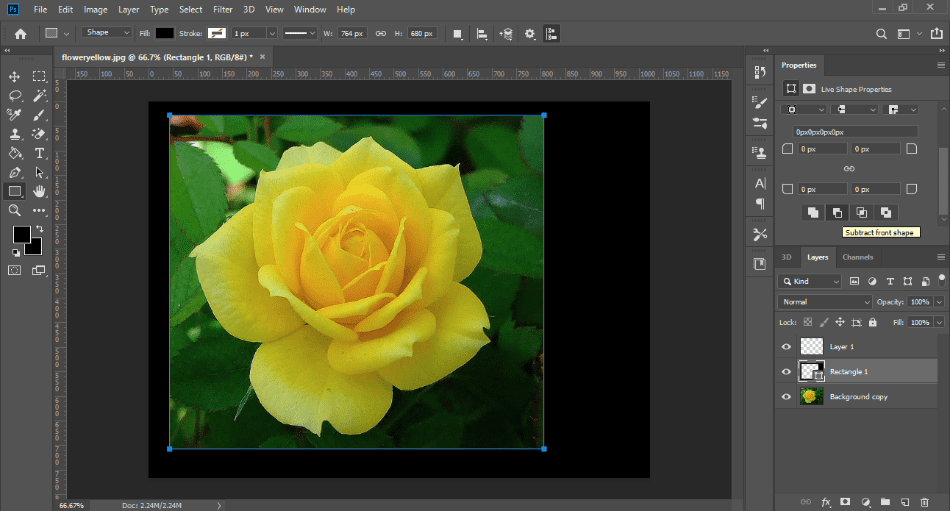Image resolution: width=950 pixels, height=511 pixels.
Task: Select the Type tool
Action: point(39,153)
